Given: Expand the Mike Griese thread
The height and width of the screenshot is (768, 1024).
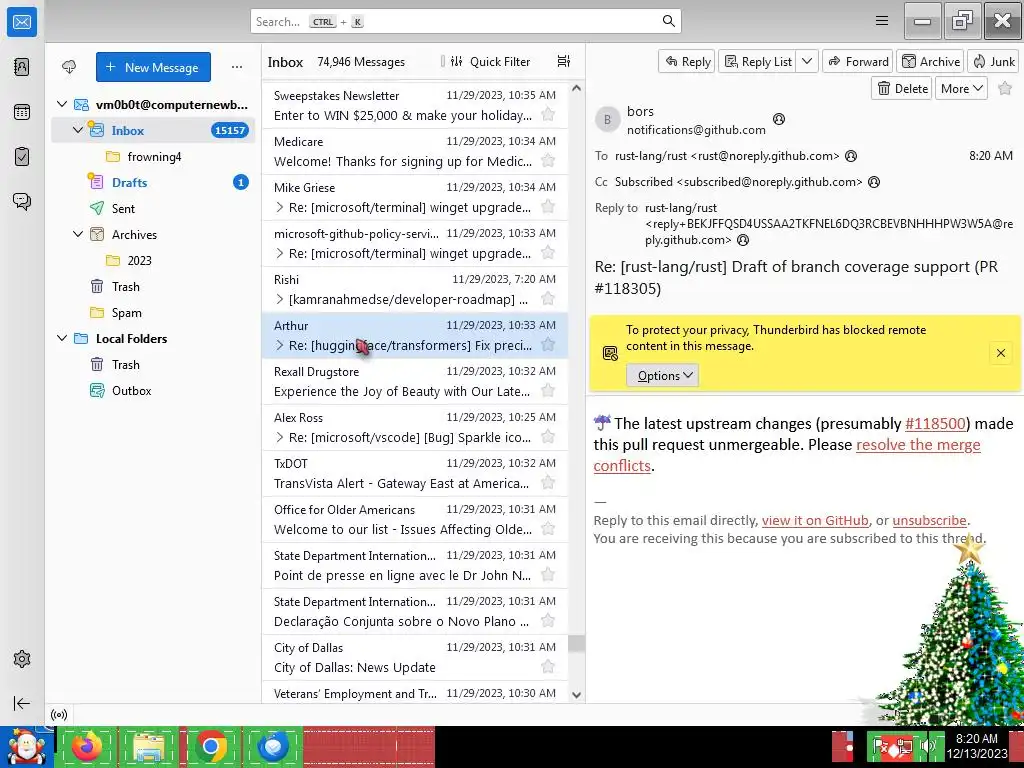Looking at the screenshot, I should 280,207.
